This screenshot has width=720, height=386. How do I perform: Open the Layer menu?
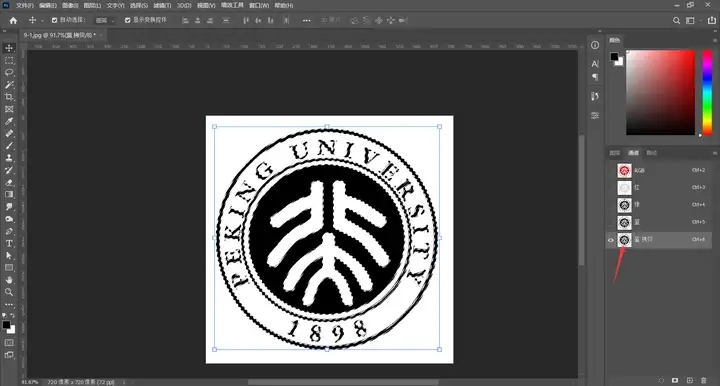click(x=92, y=6)
